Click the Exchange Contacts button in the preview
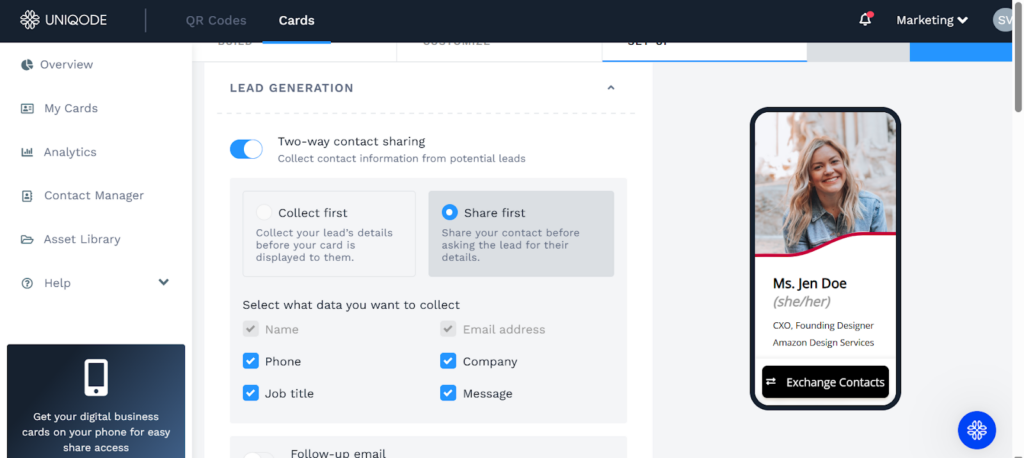 pos(825,382)
